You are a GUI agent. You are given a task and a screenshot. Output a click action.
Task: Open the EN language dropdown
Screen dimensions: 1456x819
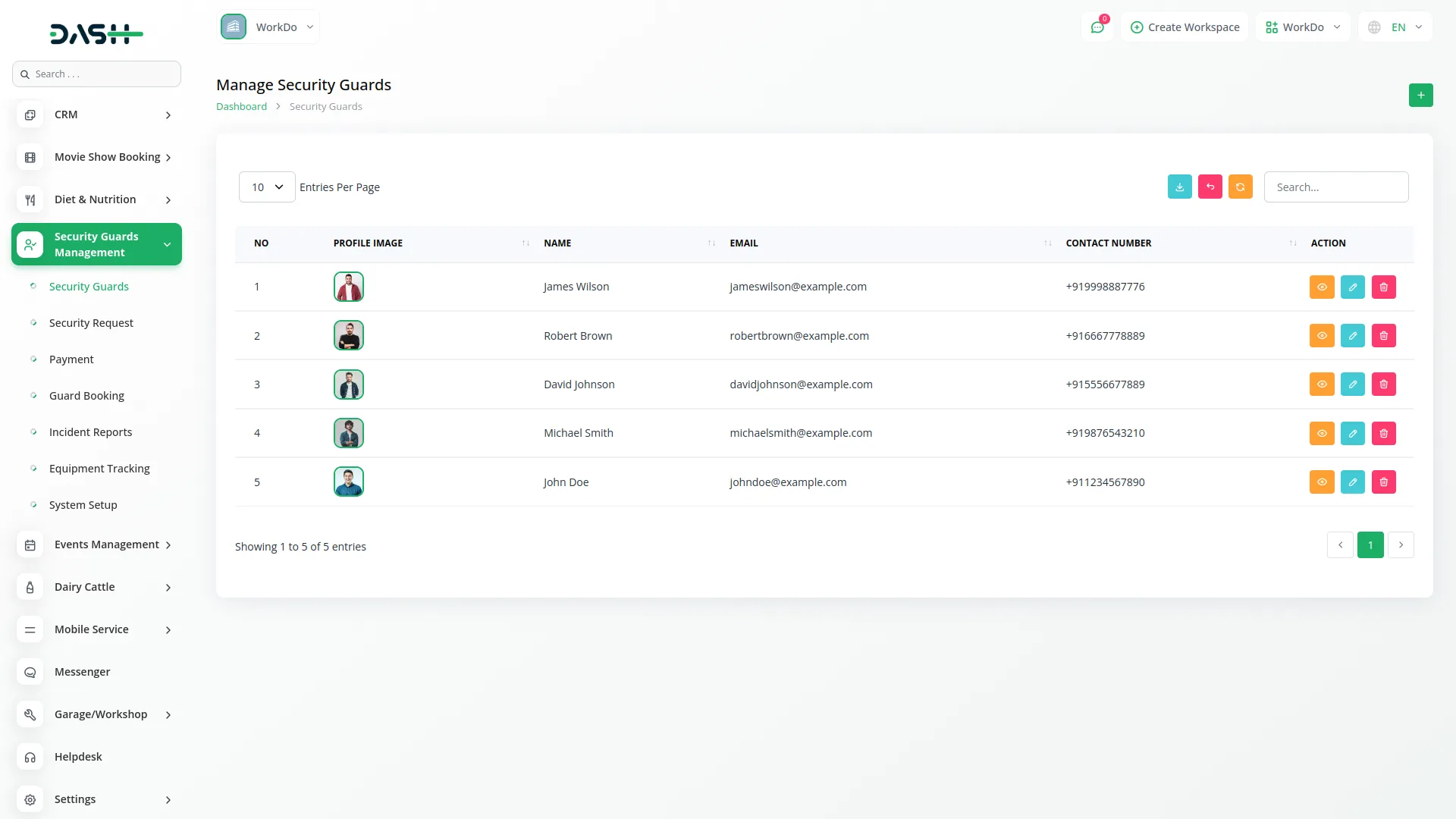[x=1395, y=27]
